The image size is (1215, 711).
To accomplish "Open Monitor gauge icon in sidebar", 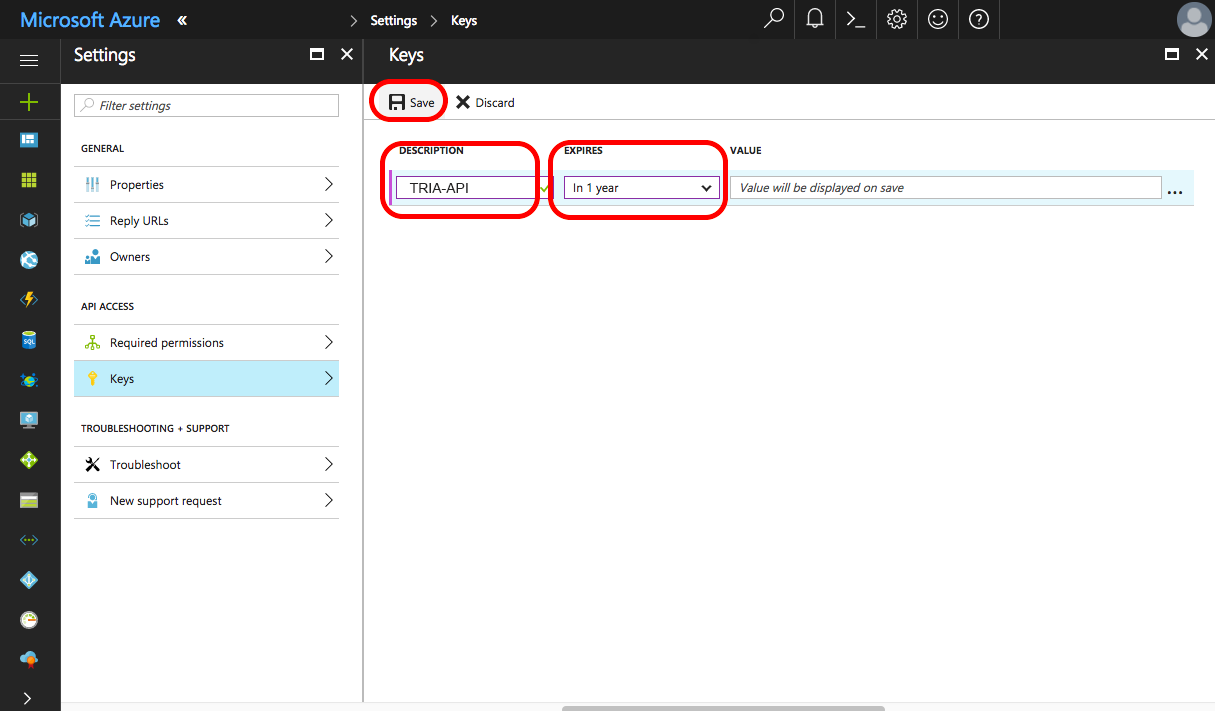I will [29, 620].
